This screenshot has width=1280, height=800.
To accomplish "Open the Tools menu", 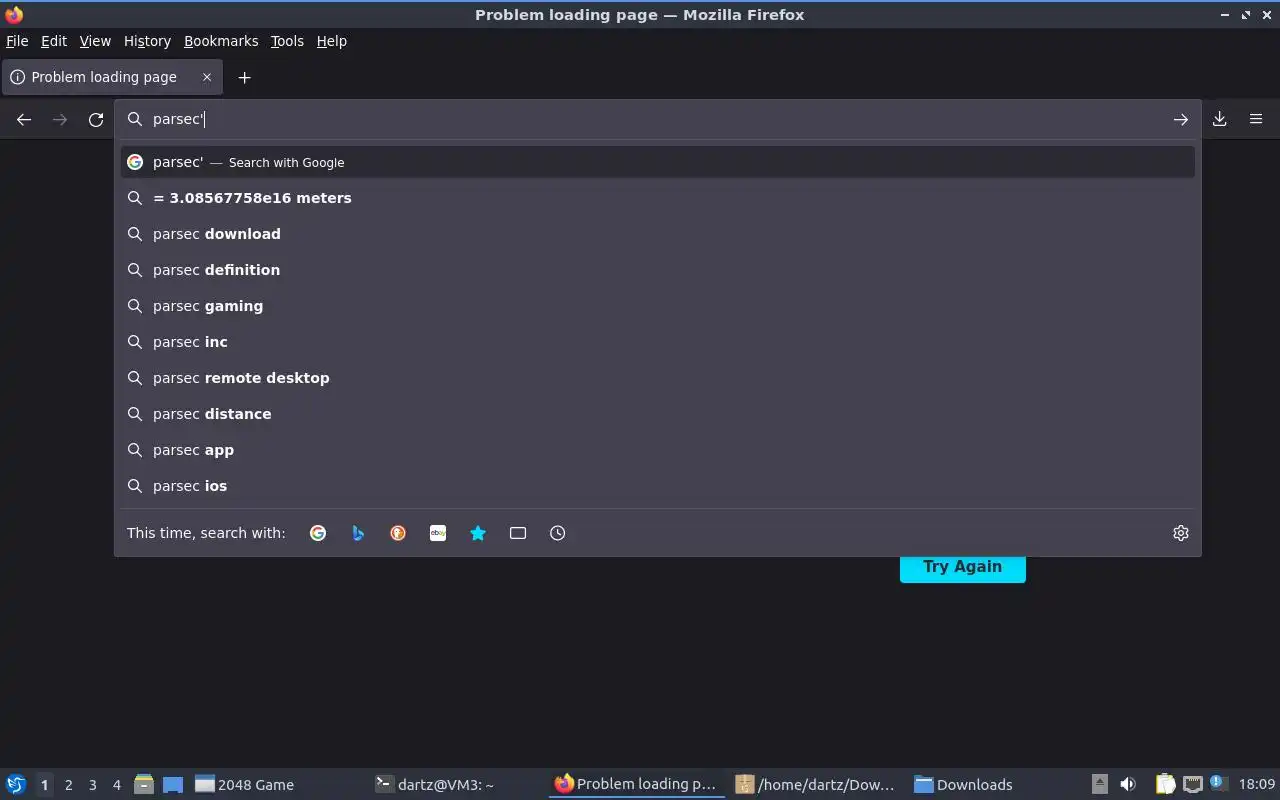I will coord(287,41).
